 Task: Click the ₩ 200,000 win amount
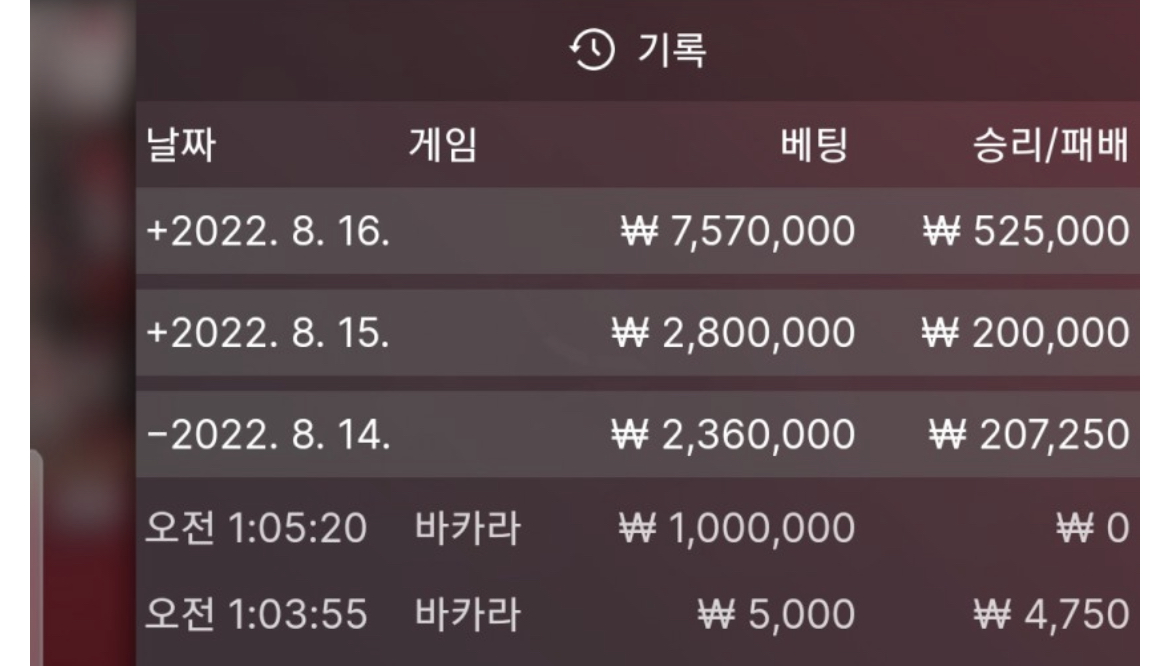point(1026,333)
